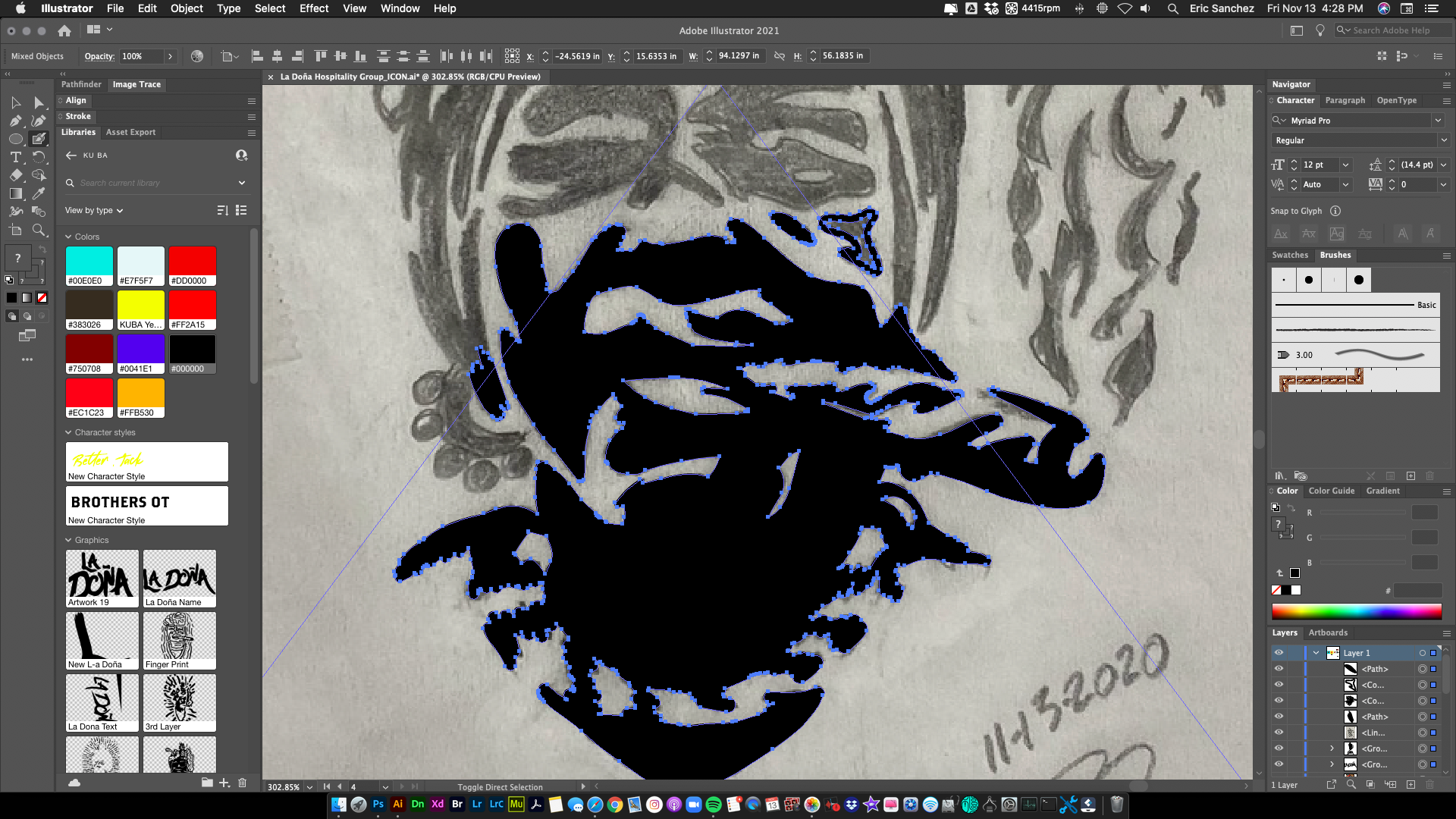Viewport: 1456px width, 819px height.
Task: Switch to the Artboards tab
Action: pyautogui.click(x=1328, y=632)
